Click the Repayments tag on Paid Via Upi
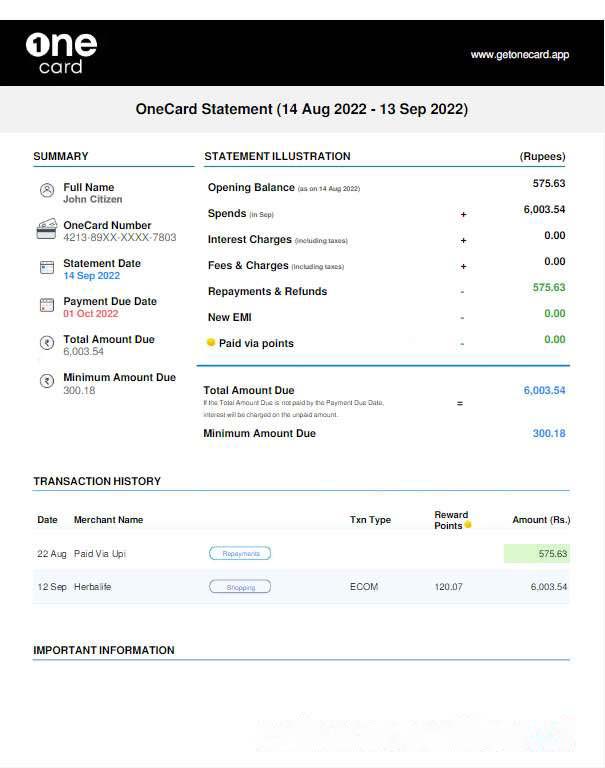Viewport: 605px width, 768px height. pyautogui.click(x=240, y=553)
